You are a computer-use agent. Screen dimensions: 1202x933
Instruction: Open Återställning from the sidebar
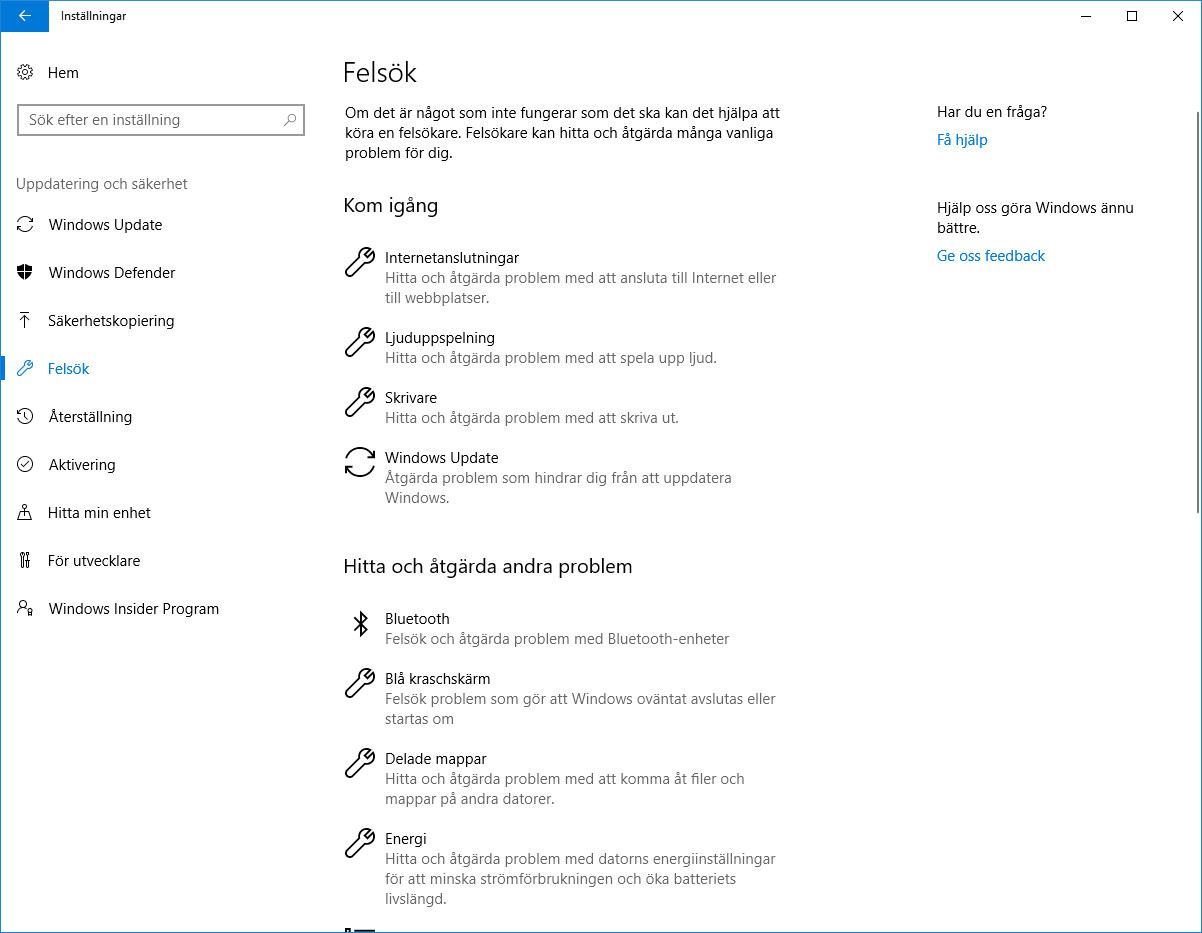[91, 416]
